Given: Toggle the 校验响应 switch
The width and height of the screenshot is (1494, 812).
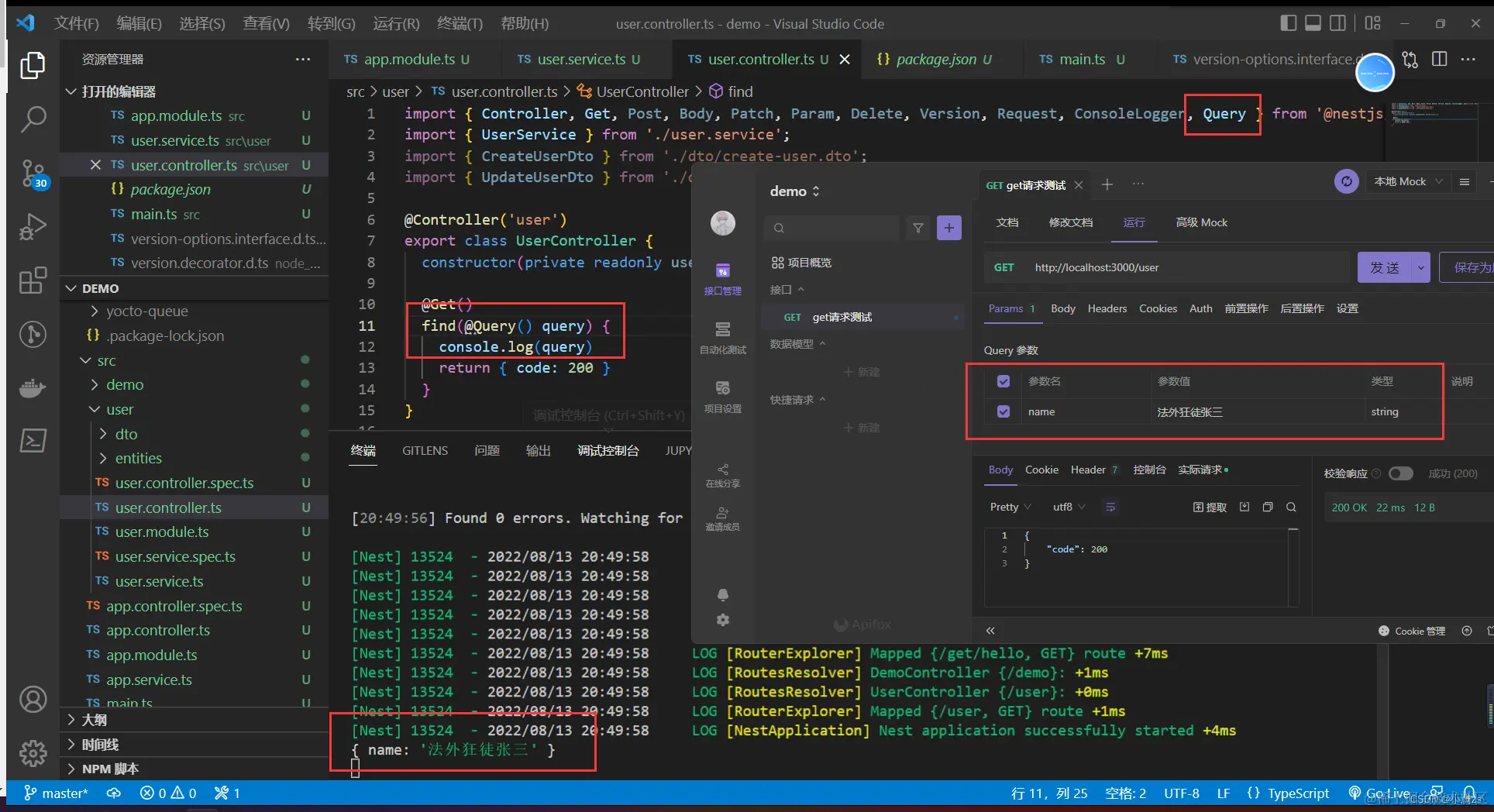Looking at the screenshot, I should tap(1400, 473).
